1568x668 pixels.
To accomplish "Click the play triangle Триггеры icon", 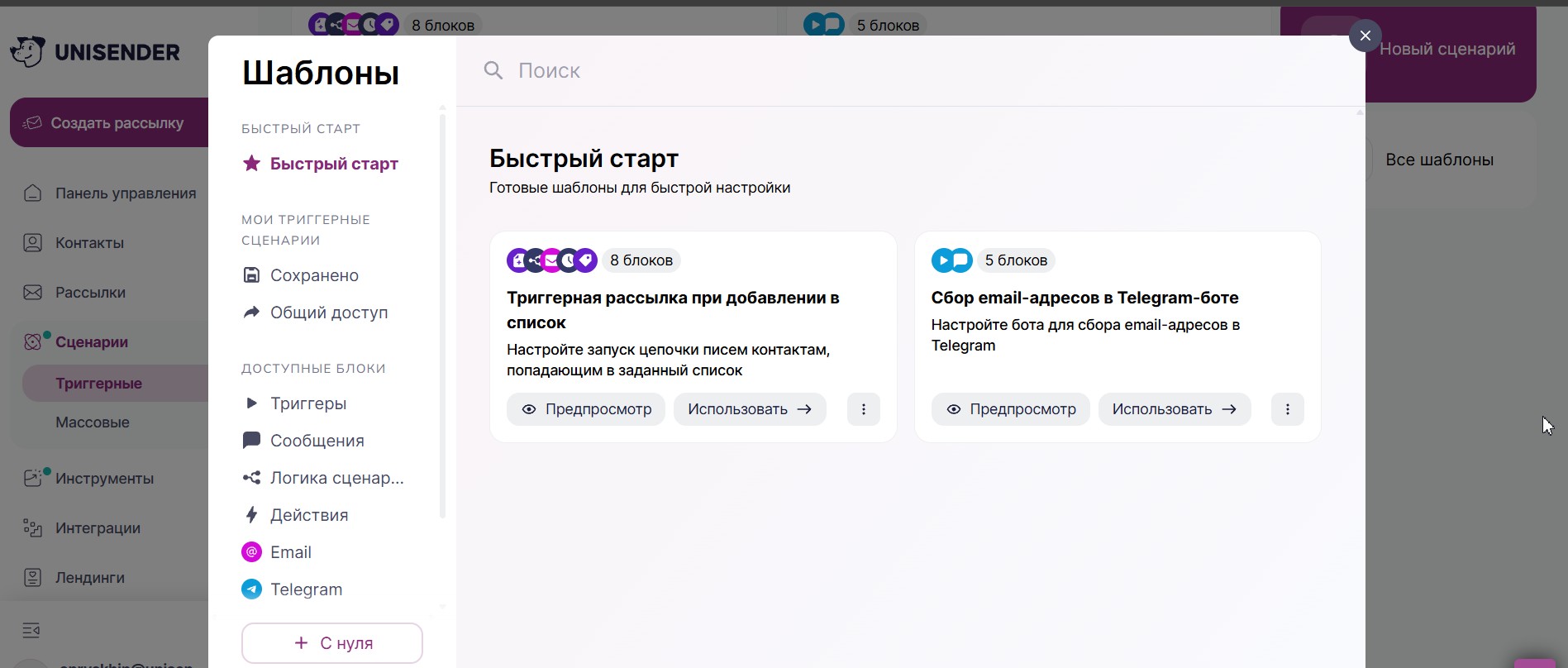I will (x=251, y=403).
